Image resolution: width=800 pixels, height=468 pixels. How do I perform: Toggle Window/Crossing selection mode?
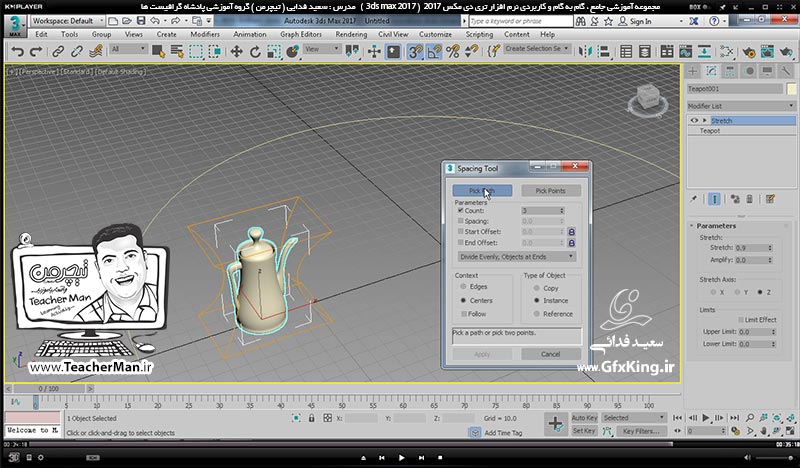tap(215, 52)
